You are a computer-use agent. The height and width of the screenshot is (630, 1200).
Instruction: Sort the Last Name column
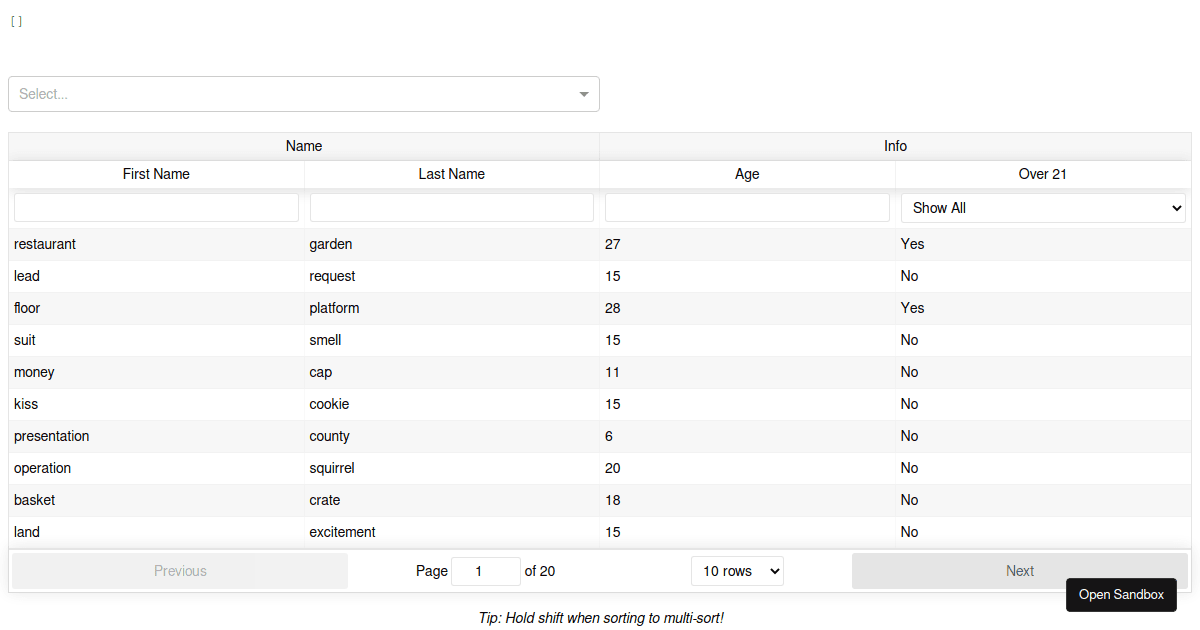[x=451, y=173]
